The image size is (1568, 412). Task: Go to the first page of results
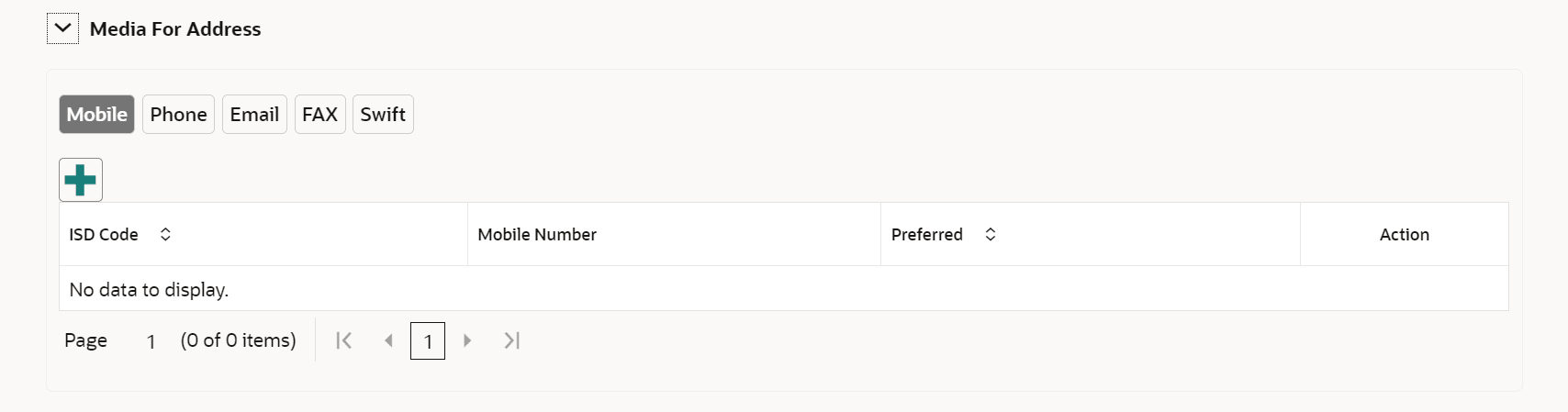coord(344,340)
